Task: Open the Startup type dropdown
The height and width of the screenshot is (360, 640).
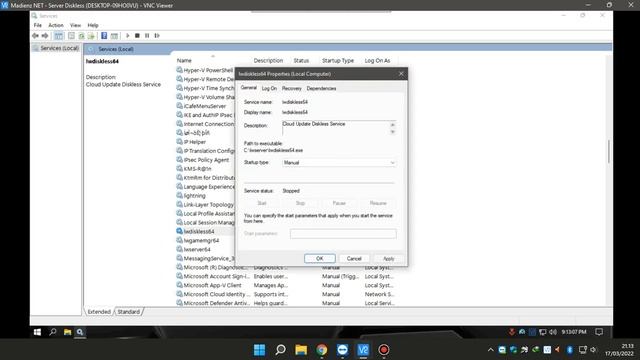Action: click(339, 162)
